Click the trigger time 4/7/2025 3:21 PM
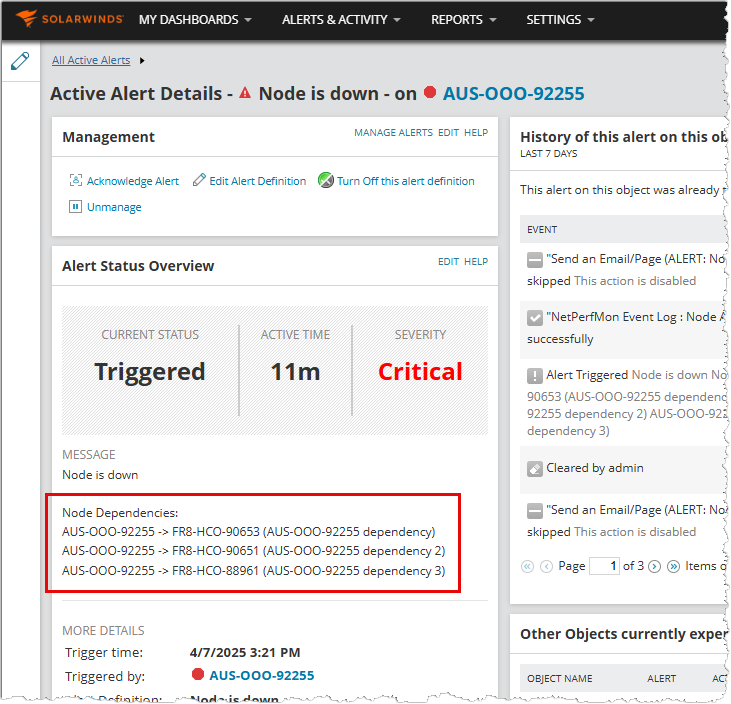 (245, 652)
